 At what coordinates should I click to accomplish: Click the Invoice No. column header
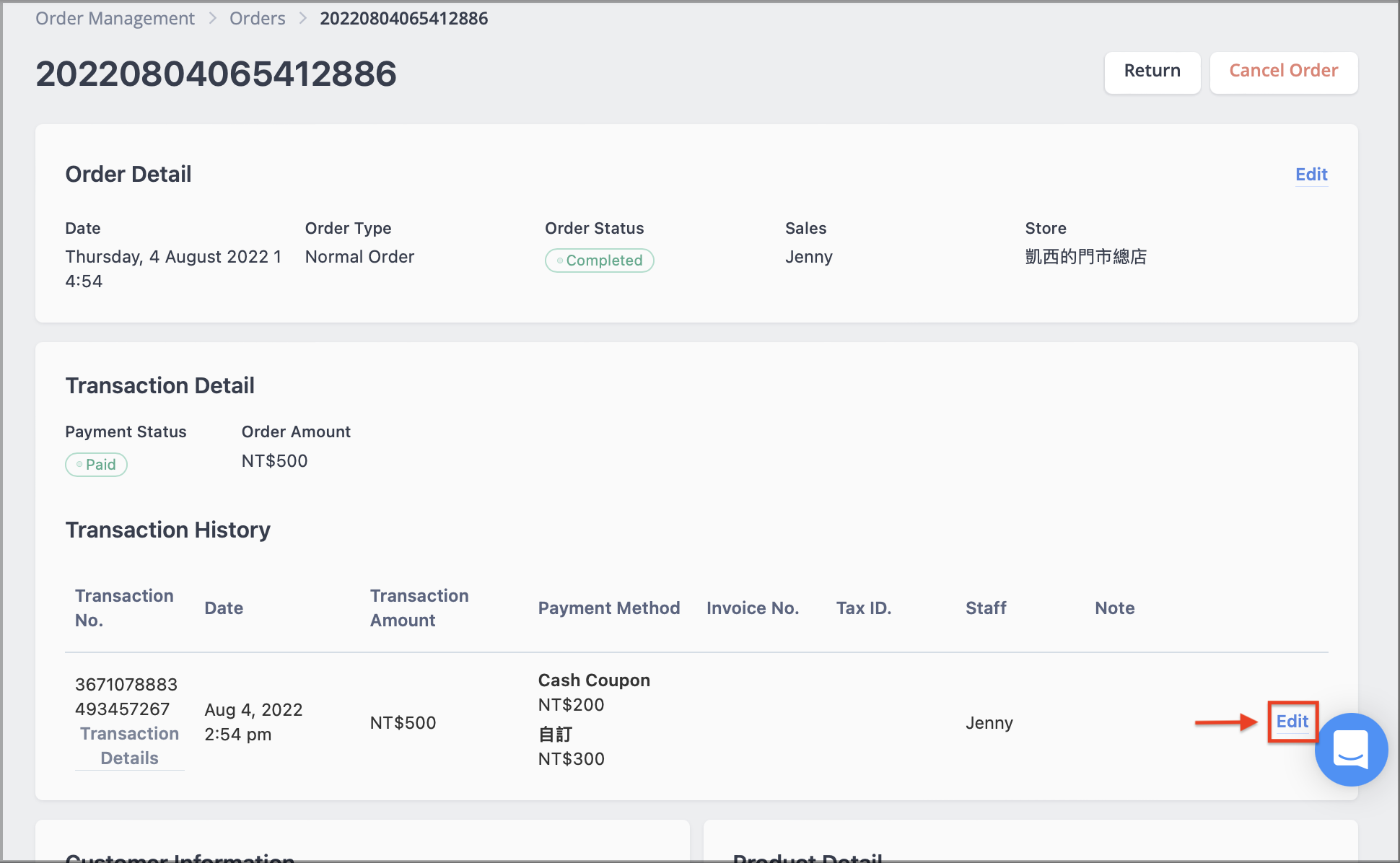753,608
